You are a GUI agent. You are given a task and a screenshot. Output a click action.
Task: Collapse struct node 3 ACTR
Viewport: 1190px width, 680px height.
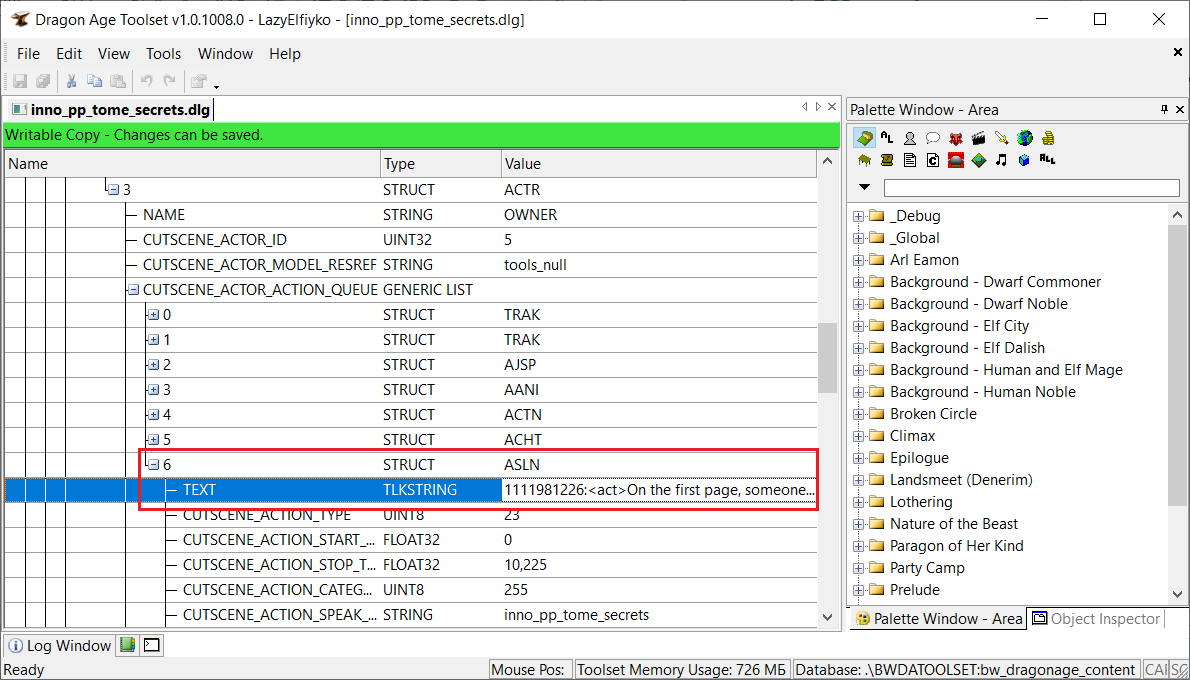[113, 190]
